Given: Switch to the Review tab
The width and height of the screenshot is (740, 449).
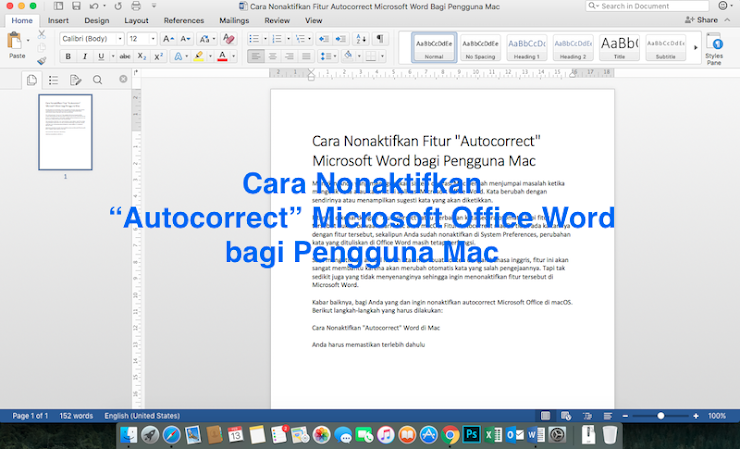Looking at the screenshot, I should click(277, 20).
